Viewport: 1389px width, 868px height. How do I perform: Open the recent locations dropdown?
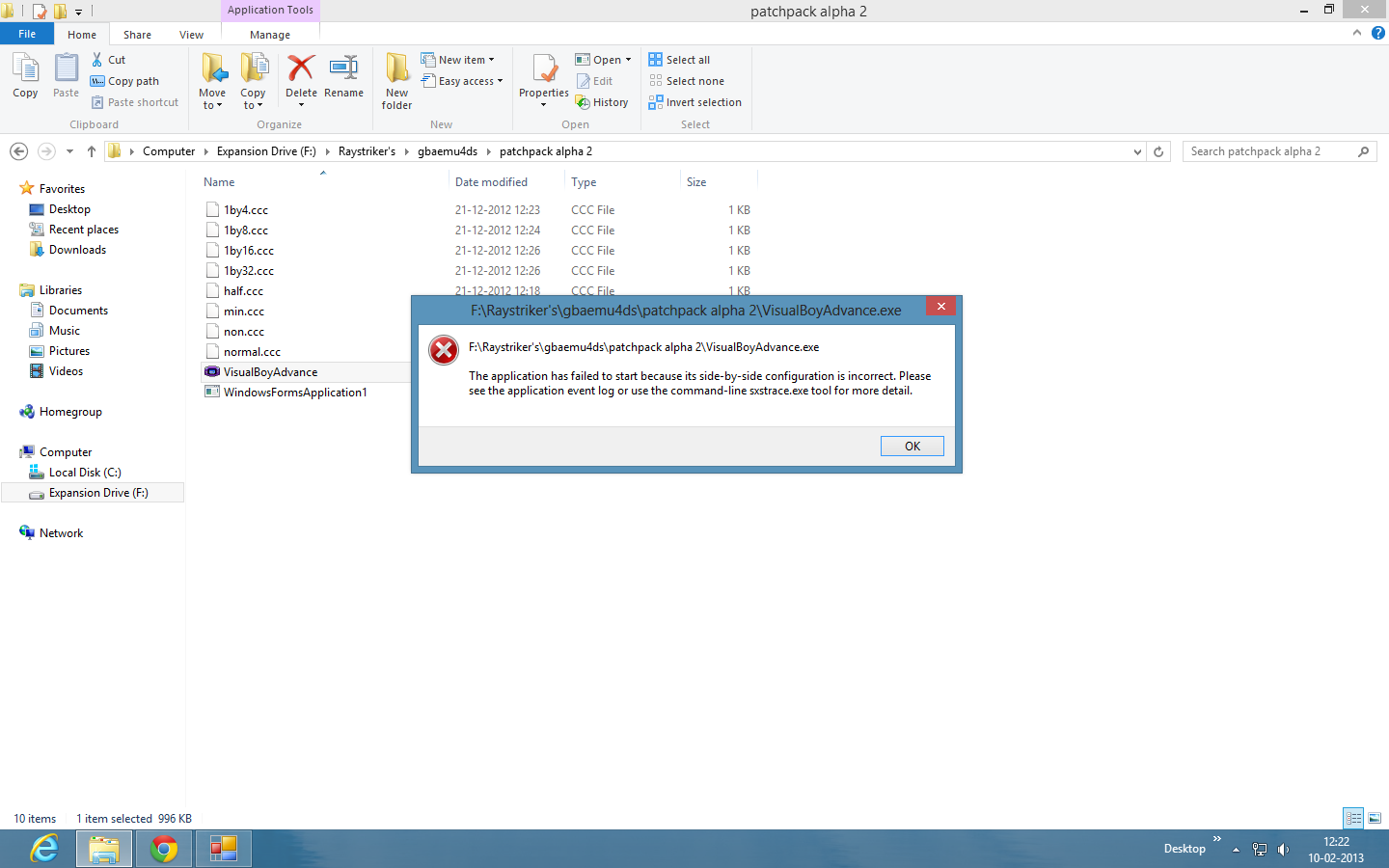click(x=69, y=151)
